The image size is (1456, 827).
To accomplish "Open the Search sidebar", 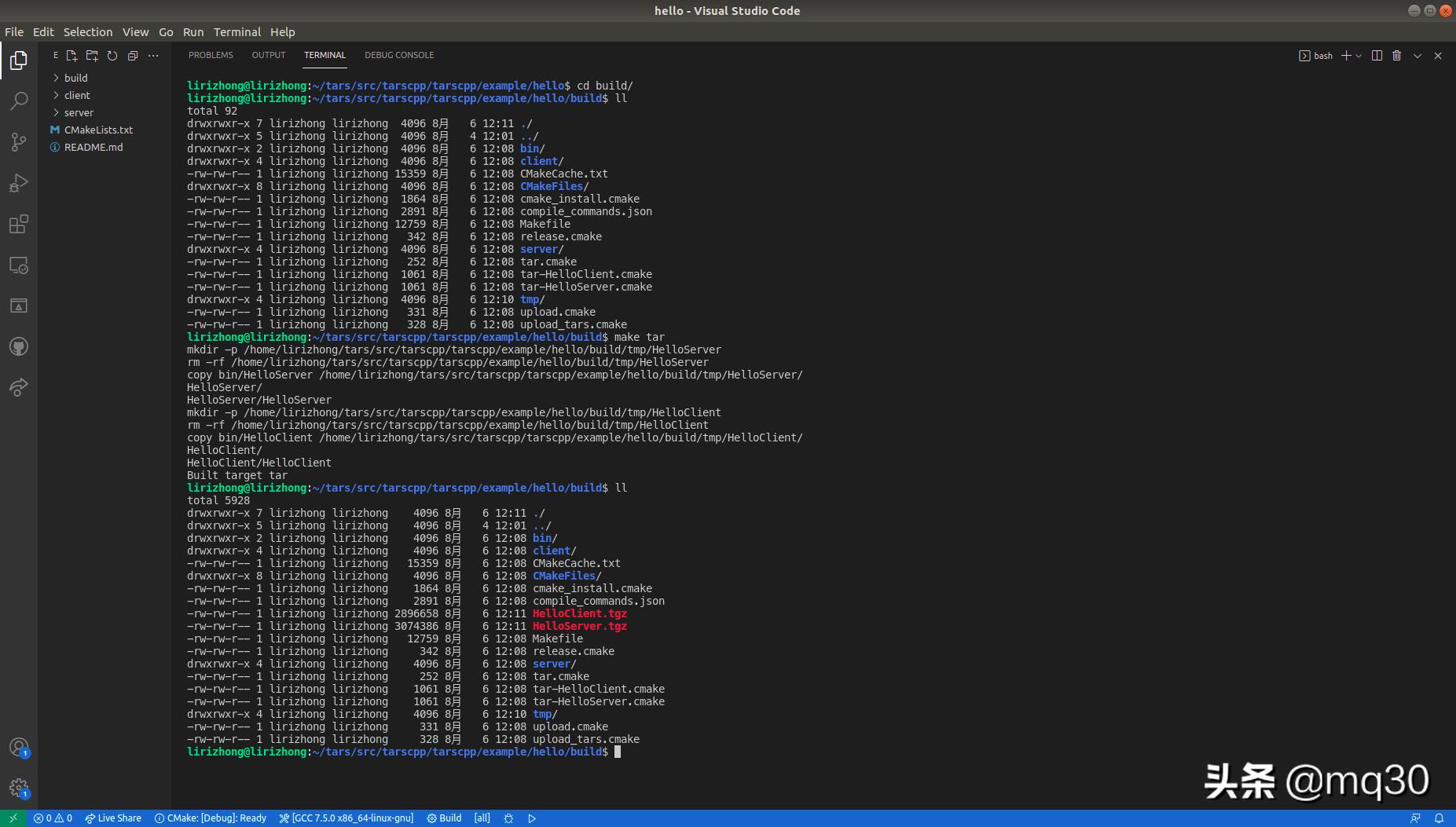I will point(18,101).
